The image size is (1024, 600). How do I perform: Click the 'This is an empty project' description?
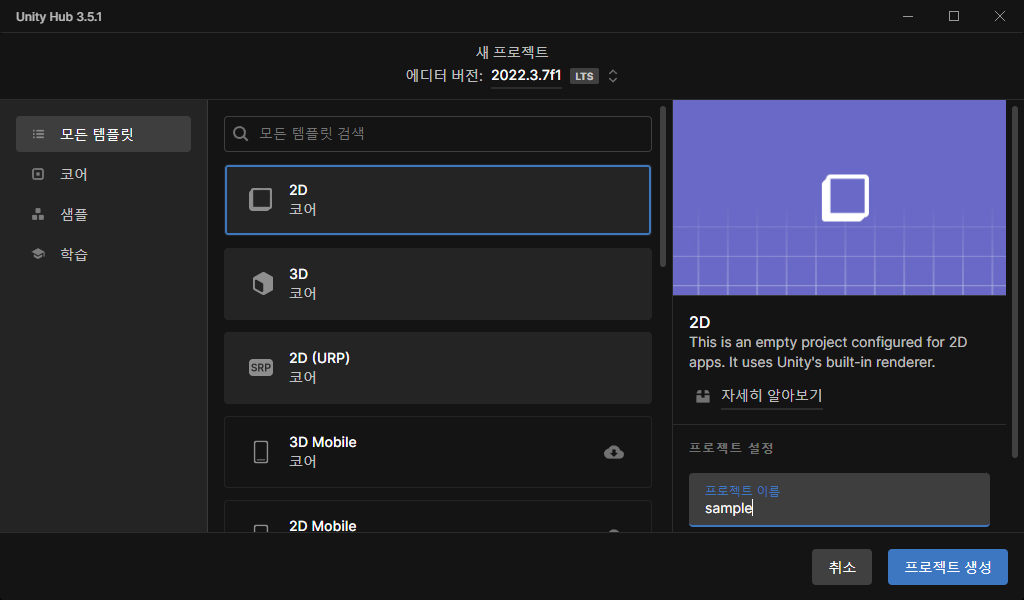[828, 352]
